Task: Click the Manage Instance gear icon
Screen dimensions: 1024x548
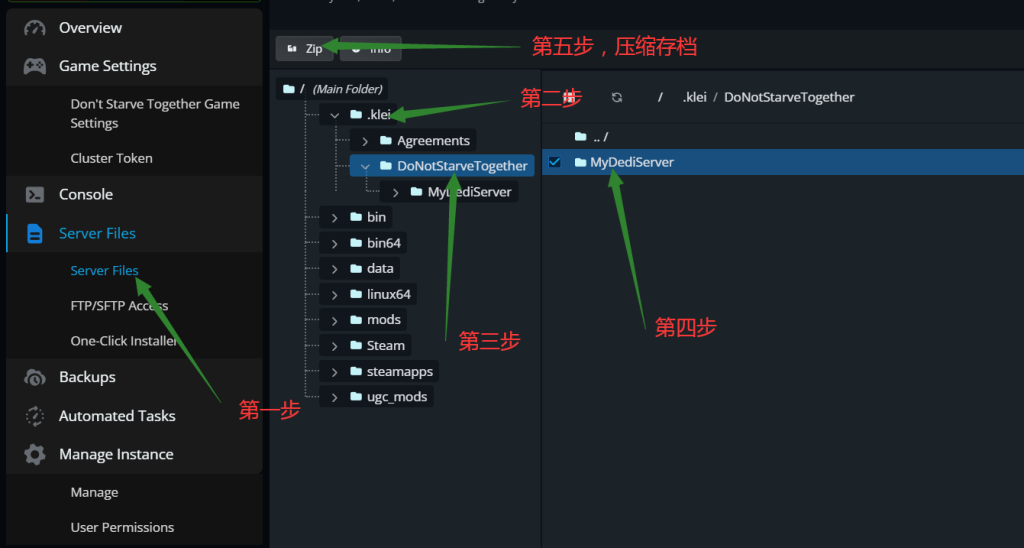Action: pos(35,455)
